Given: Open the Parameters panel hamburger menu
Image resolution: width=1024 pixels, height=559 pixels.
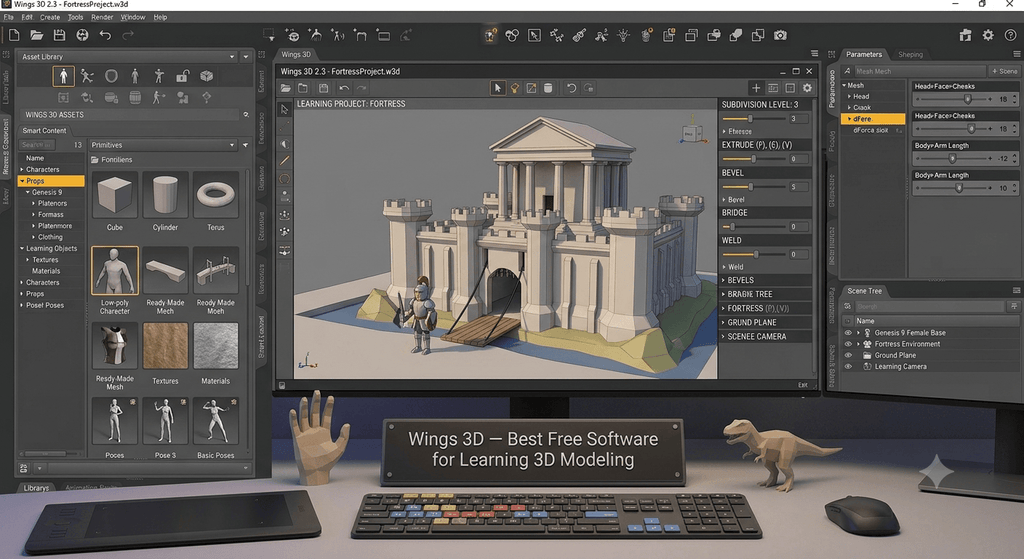Looking at the screenshot, I should [1016, 54].
